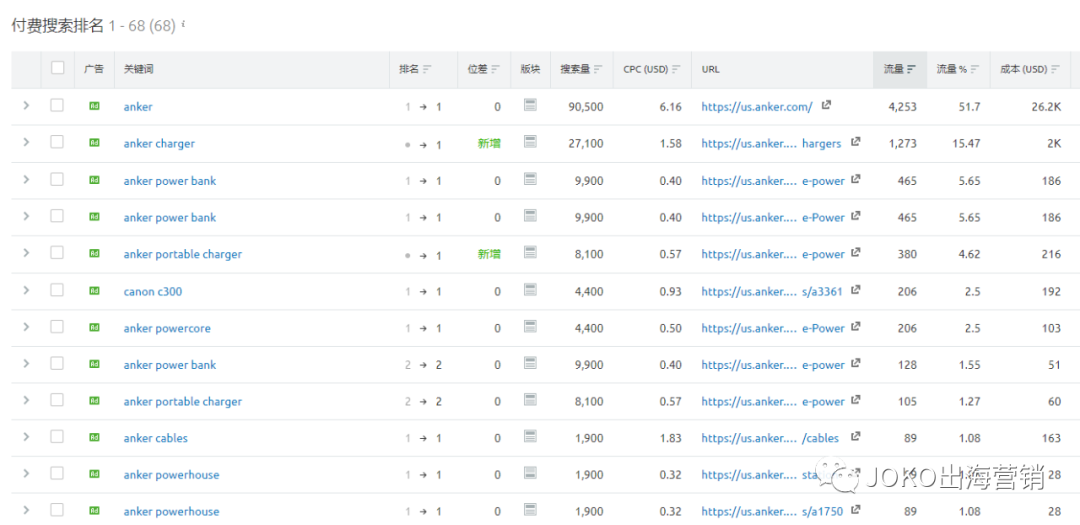1080x525 pixels.
Task: Open the anker powercore keyword link
Action: [167, 328]
